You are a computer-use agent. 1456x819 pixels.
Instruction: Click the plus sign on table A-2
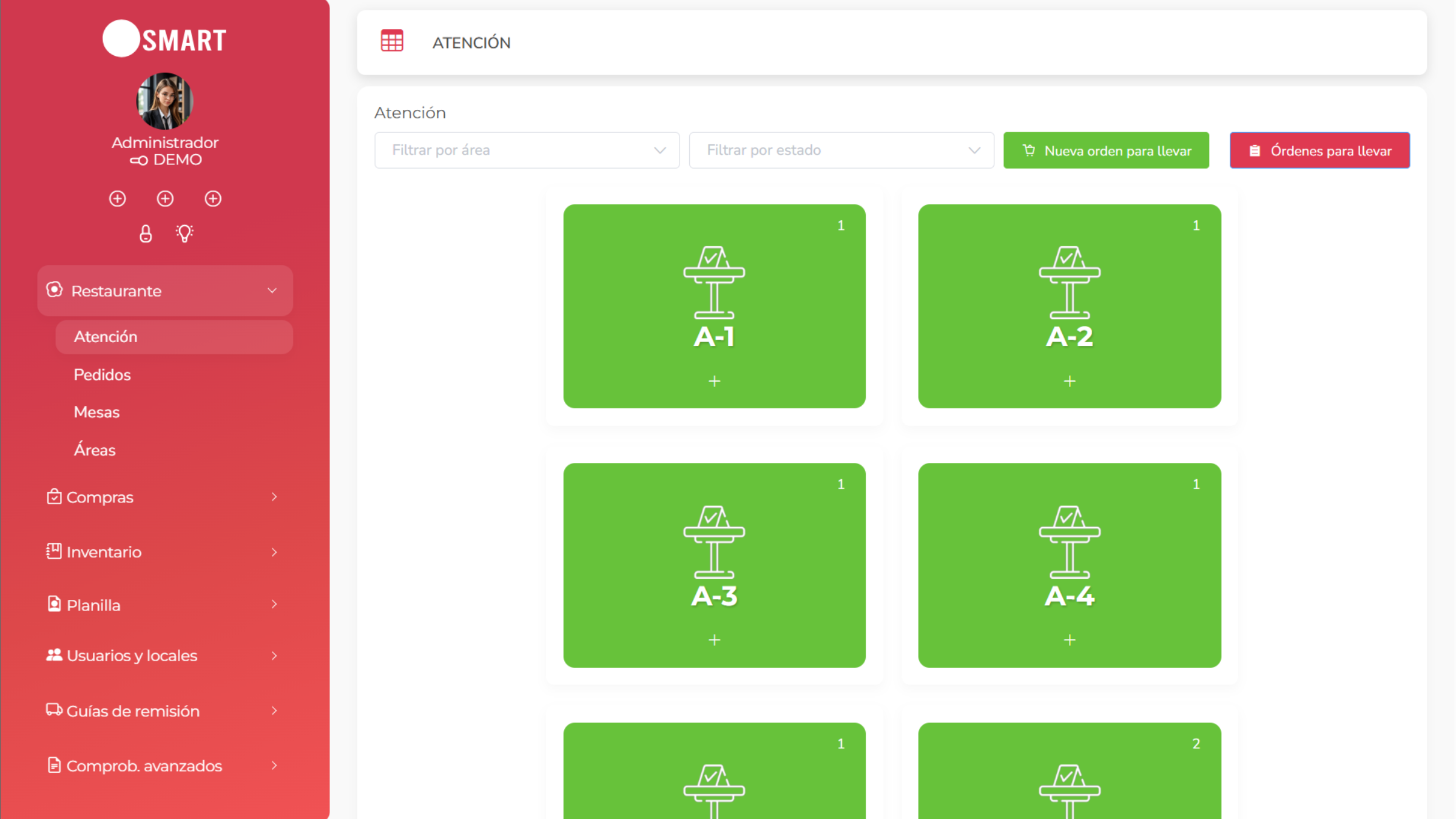pyautogui.click(x=1070, y=381)
